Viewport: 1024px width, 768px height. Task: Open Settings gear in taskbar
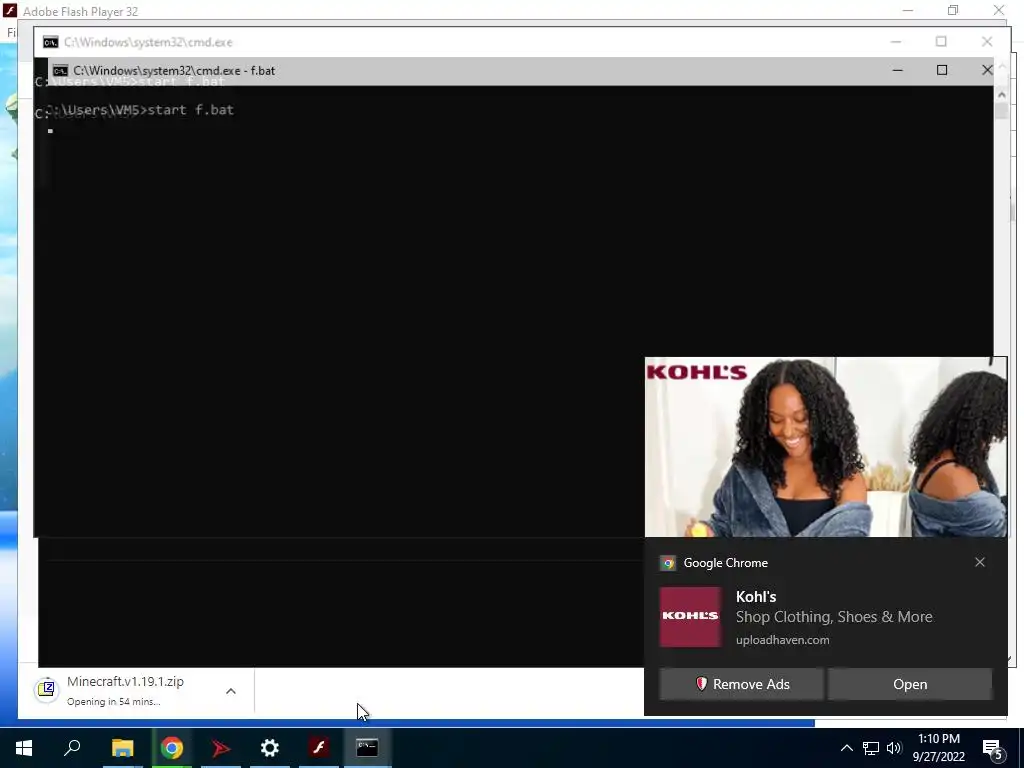(x=270, y=748)
